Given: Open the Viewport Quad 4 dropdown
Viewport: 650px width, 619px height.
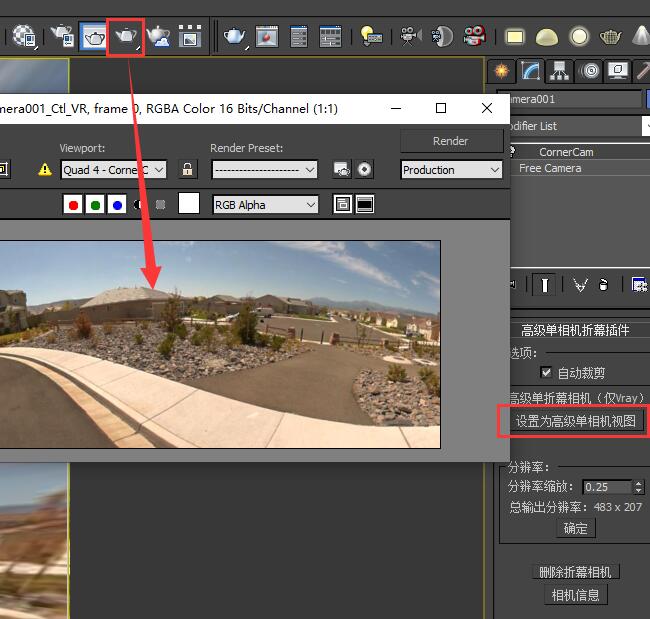Looking at the screenshot, I should [113, 170].
